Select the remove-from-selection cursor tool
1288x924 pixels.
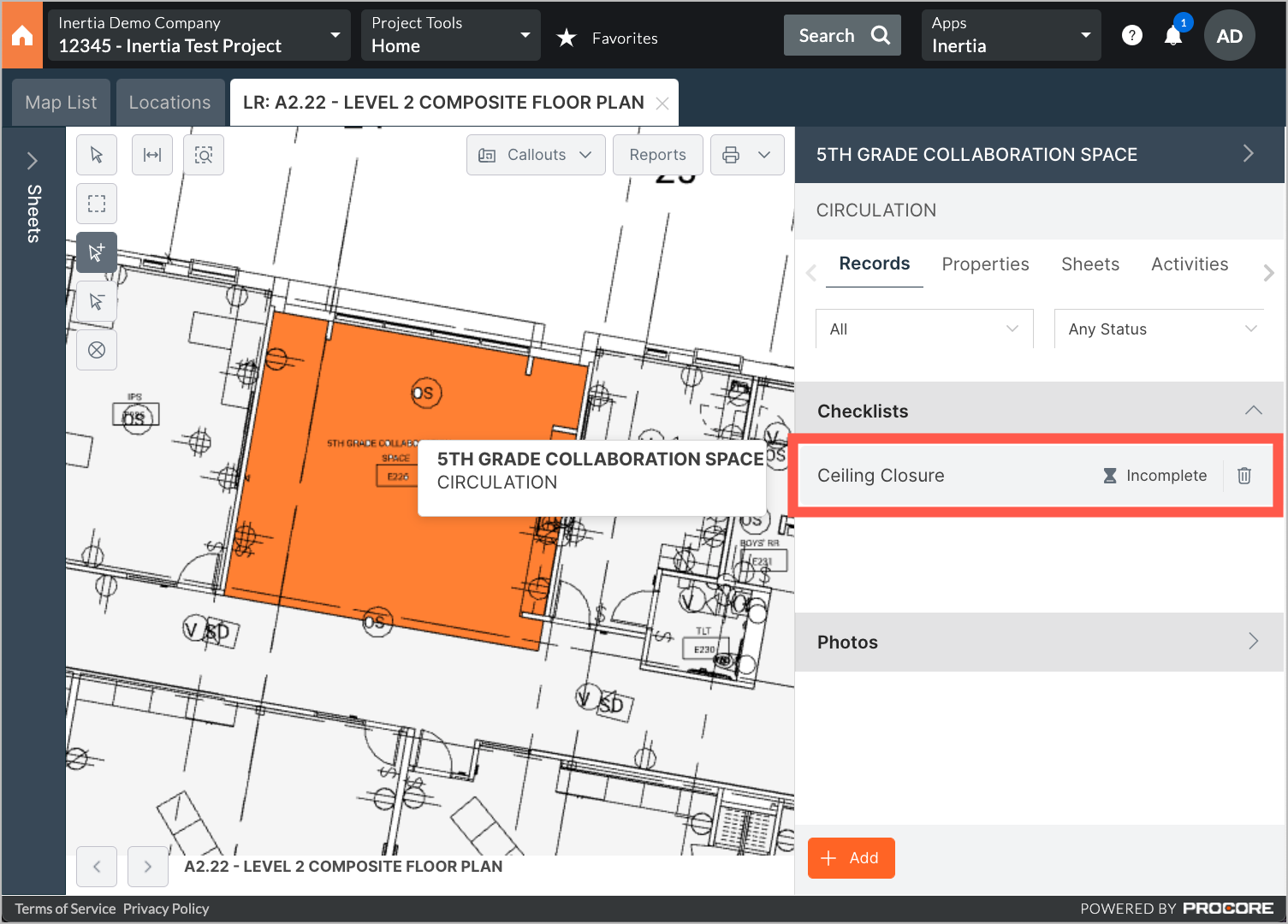pyautogui.click(x=96, y=301)
